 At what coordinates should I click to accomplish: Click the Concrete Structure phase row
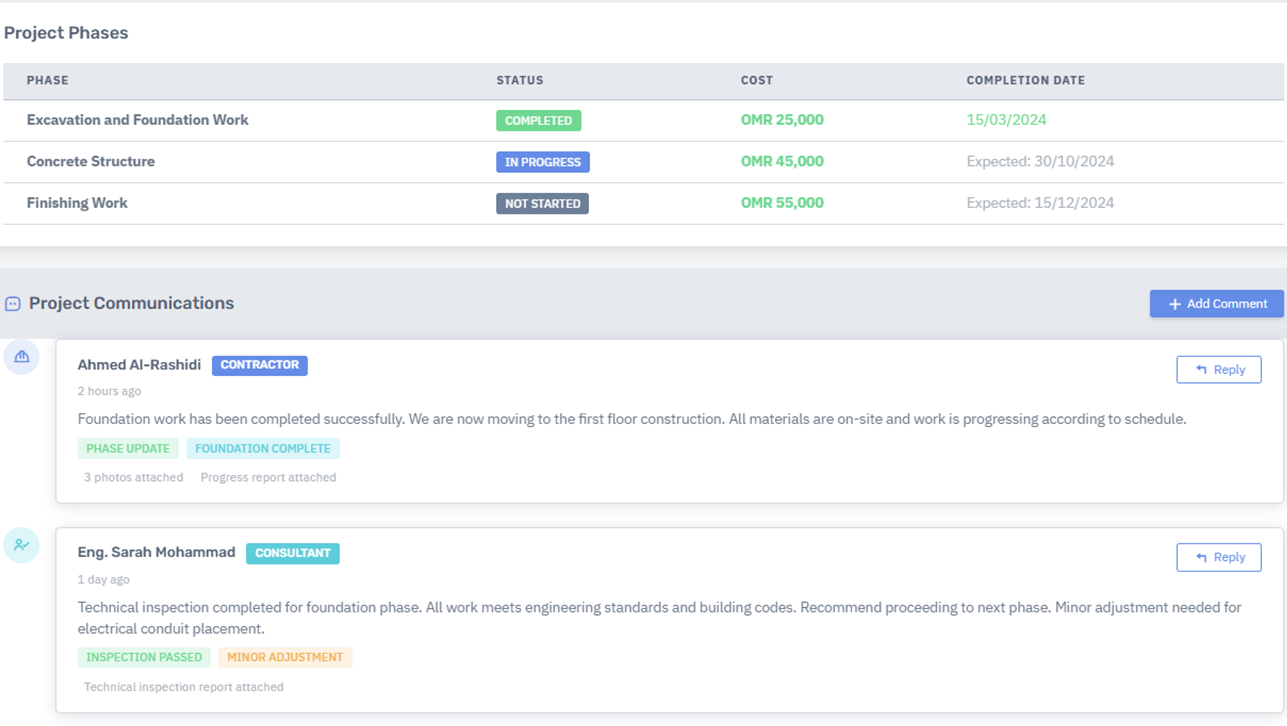pos(91,162)
